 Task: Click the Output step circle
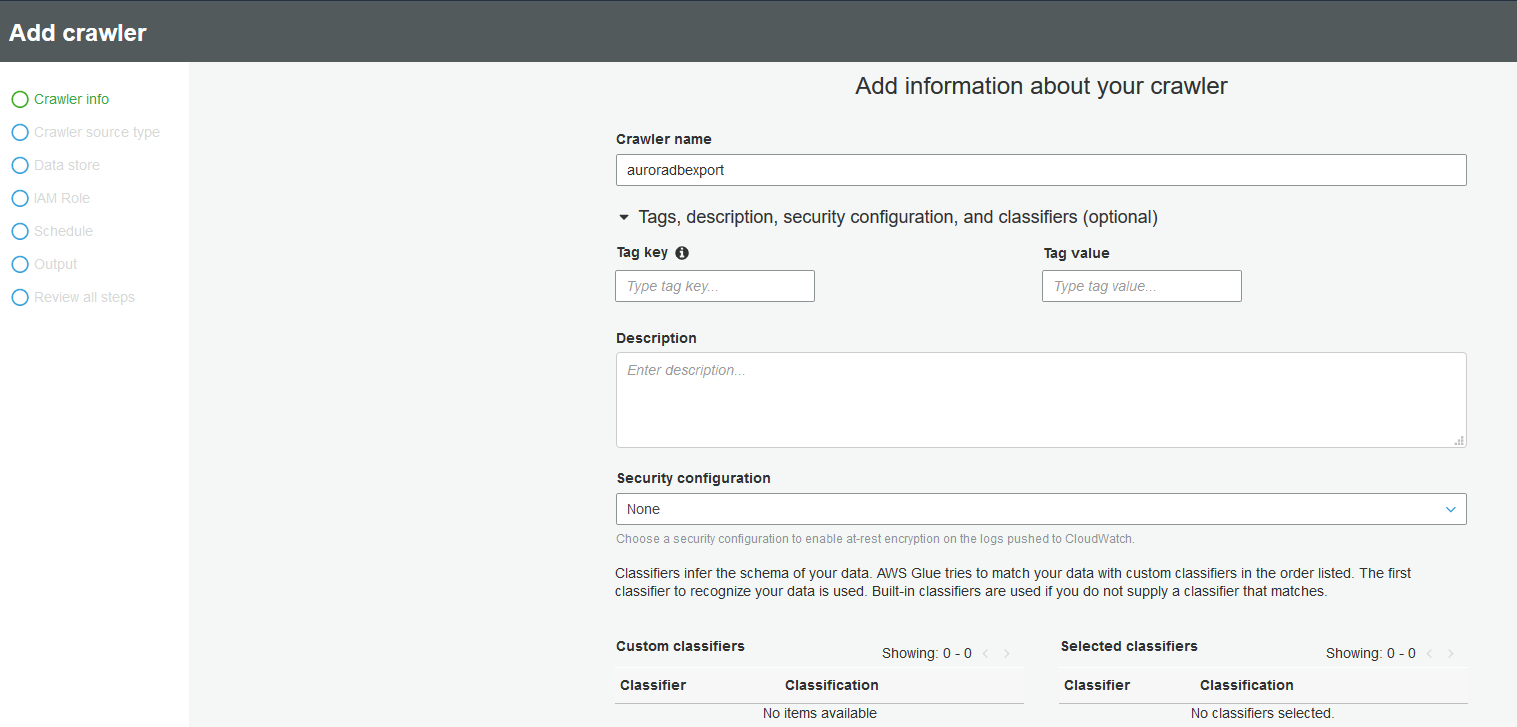tap(20, 264)
